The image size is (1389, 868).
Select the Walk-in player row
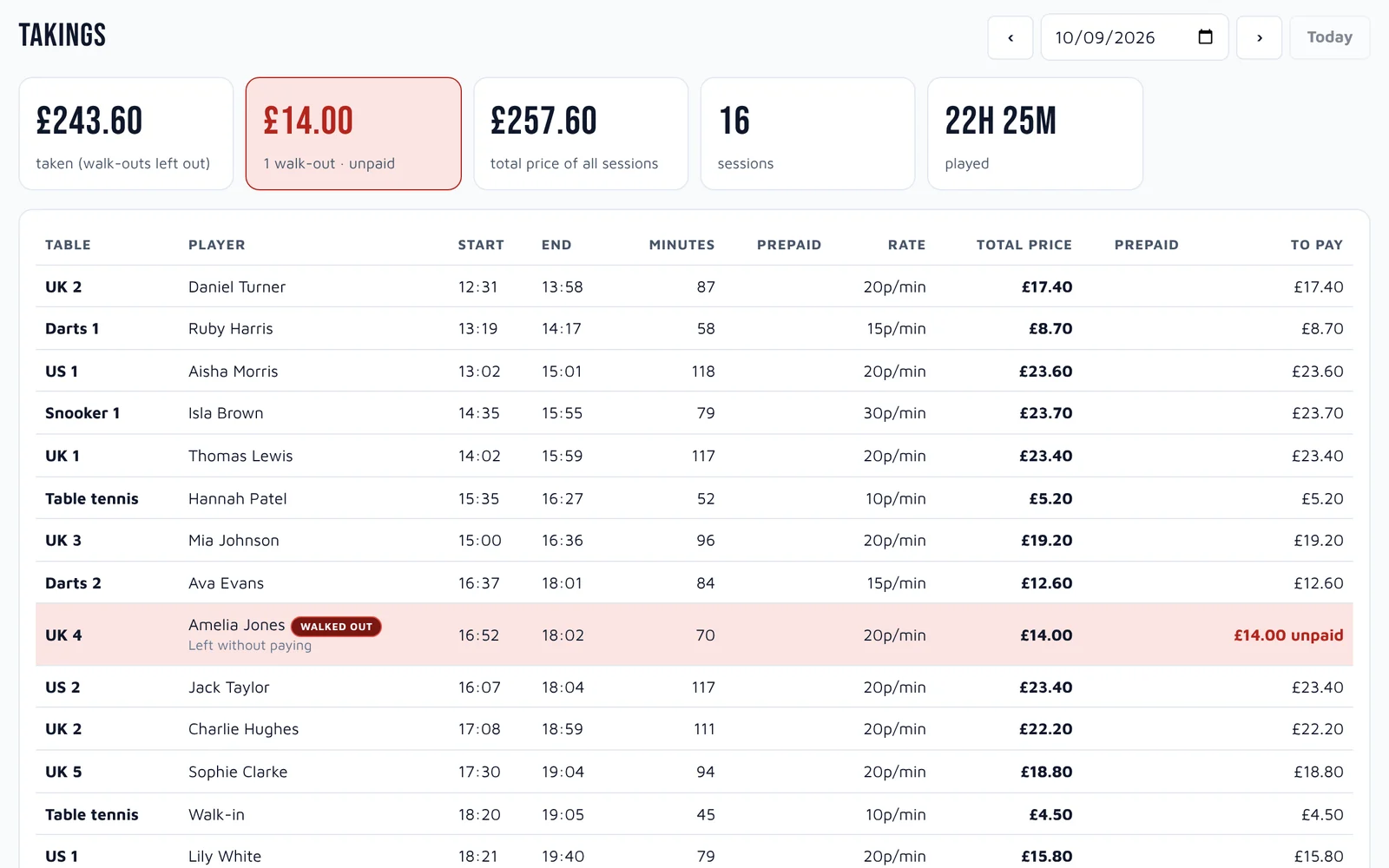[694, 814]
